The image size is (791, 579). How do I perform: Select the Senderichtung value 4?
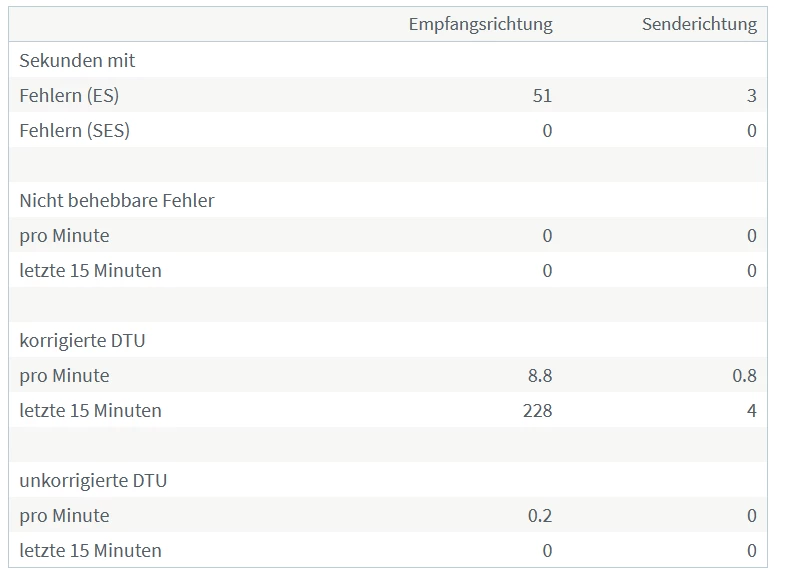[751, 411]
